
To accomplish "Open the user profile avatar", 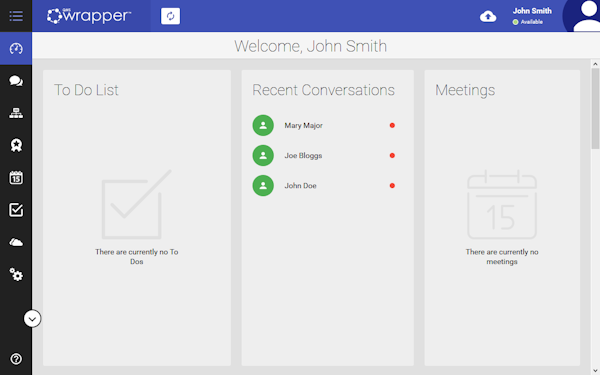I will point(582,16).
